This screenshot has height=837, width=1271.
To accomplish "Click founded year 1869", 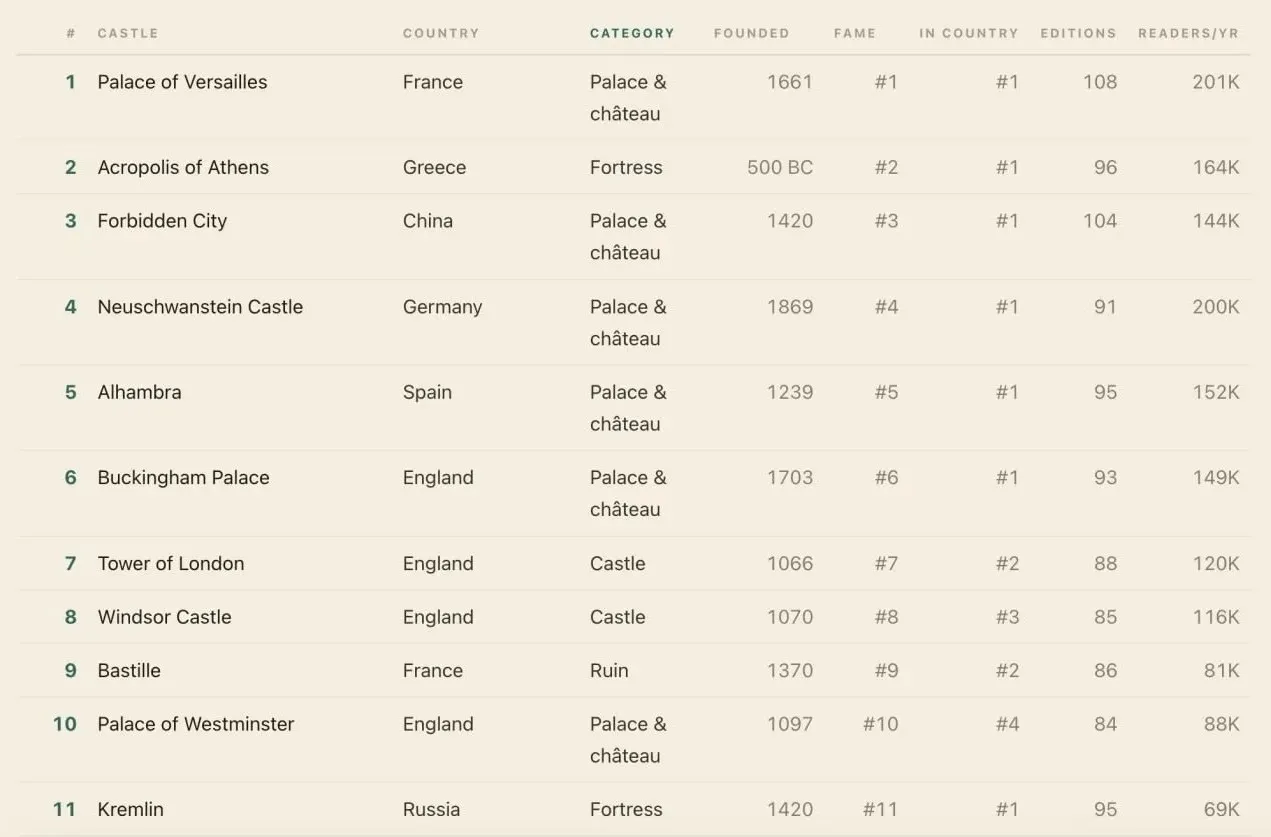I will click(x=790, y=307).
